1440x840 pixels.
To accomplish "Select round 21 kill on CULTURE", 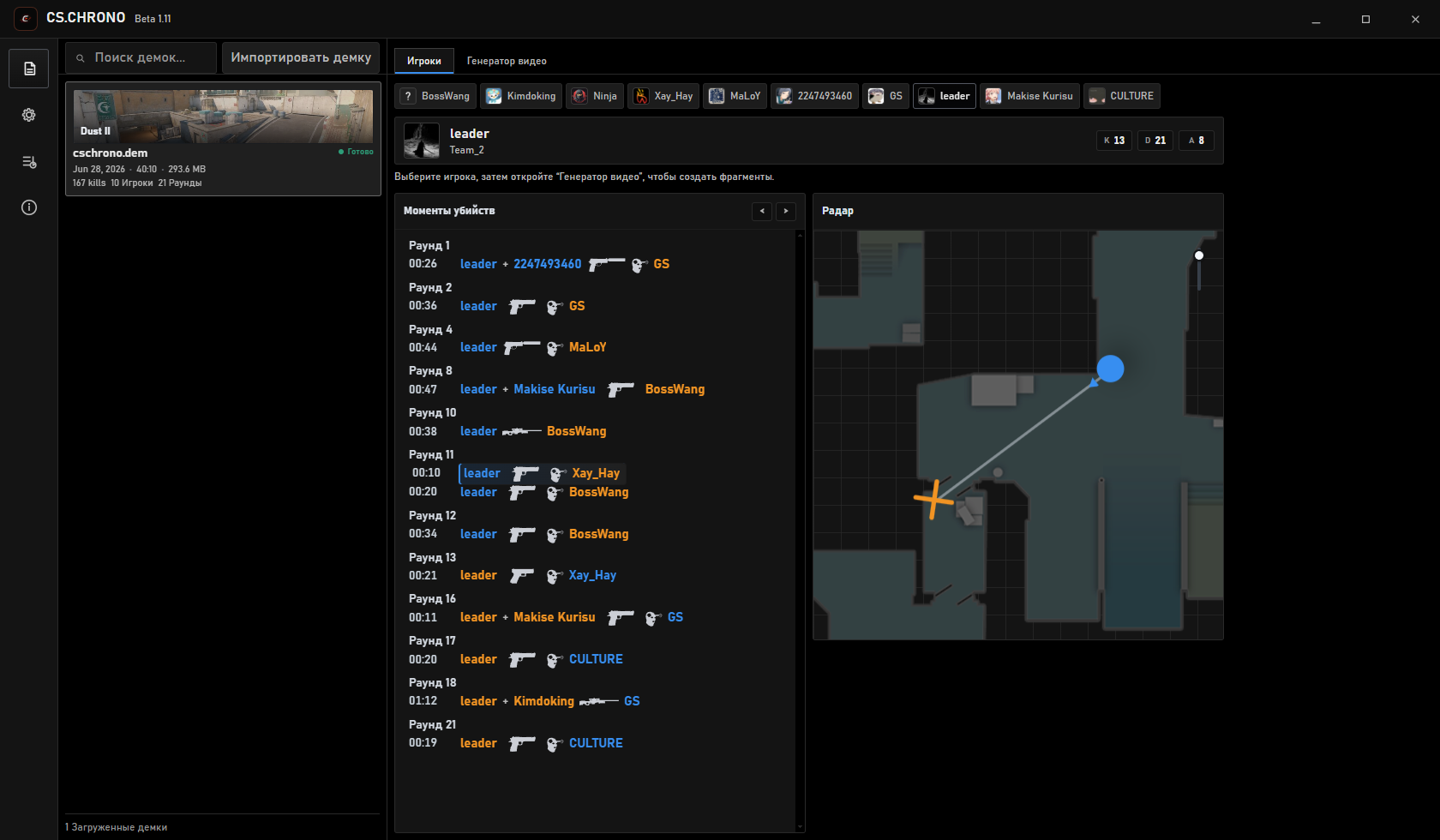I will [x=516, y=743].
